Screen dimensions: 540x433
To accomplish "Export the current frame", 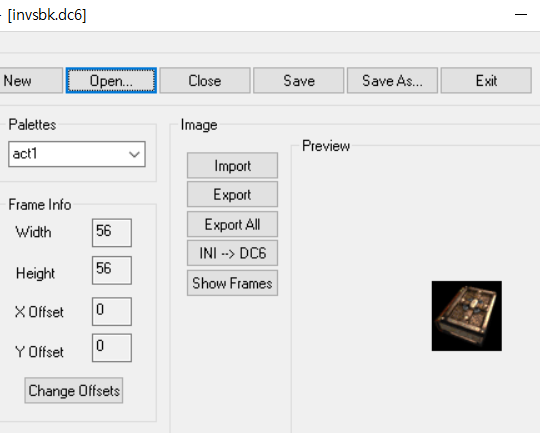I will [x=232, y=195].
